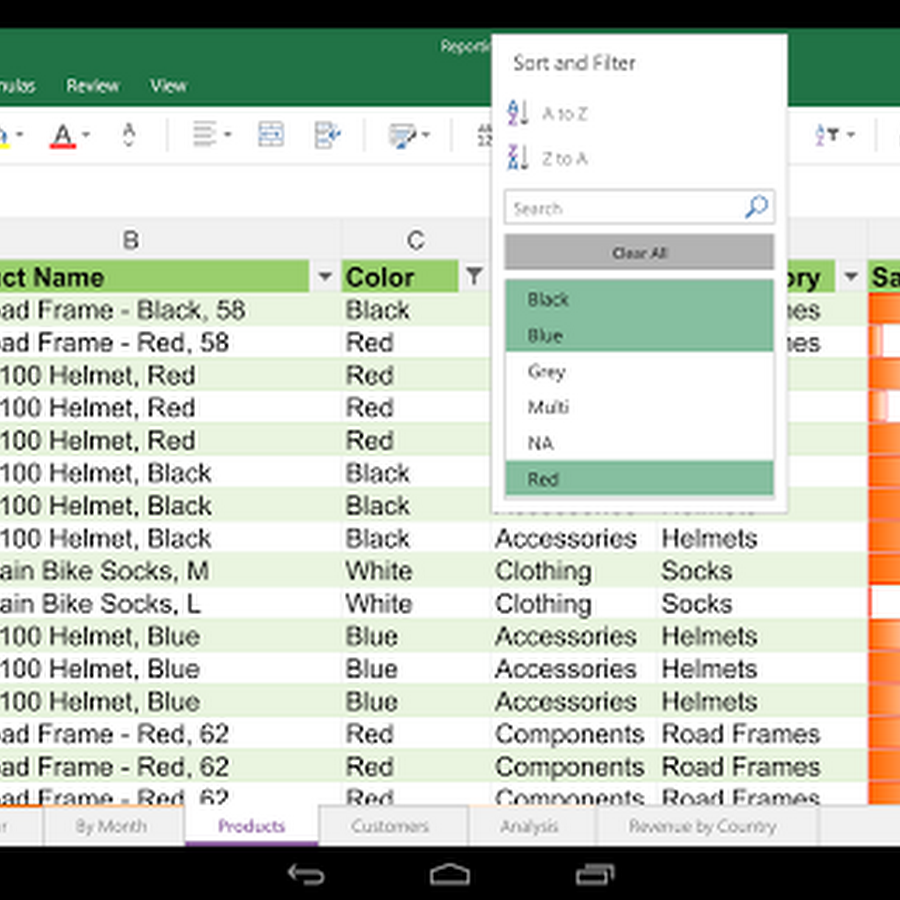Select column C header
This screenshot has height=900, width=900.
click(x=416, y=239)
